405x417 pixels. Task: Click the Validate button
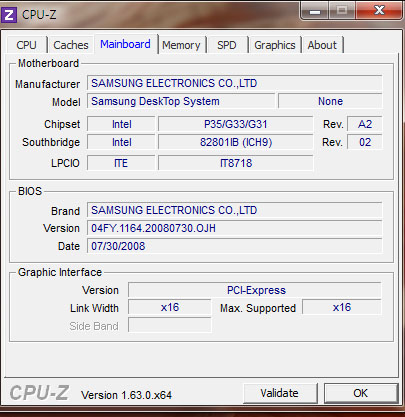tap(280, 393)
